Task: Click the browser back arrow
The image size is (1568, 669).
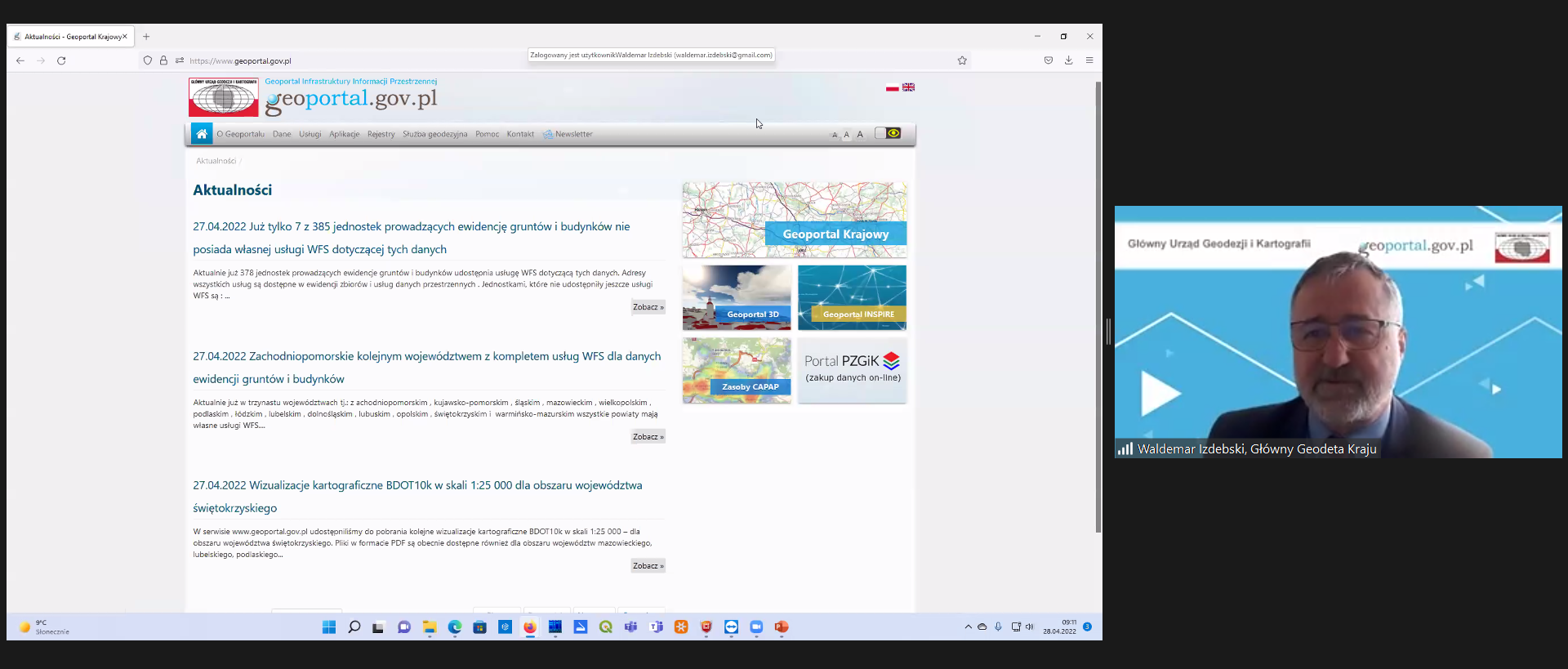Action: pyautogui.click(x=20, y=60)
